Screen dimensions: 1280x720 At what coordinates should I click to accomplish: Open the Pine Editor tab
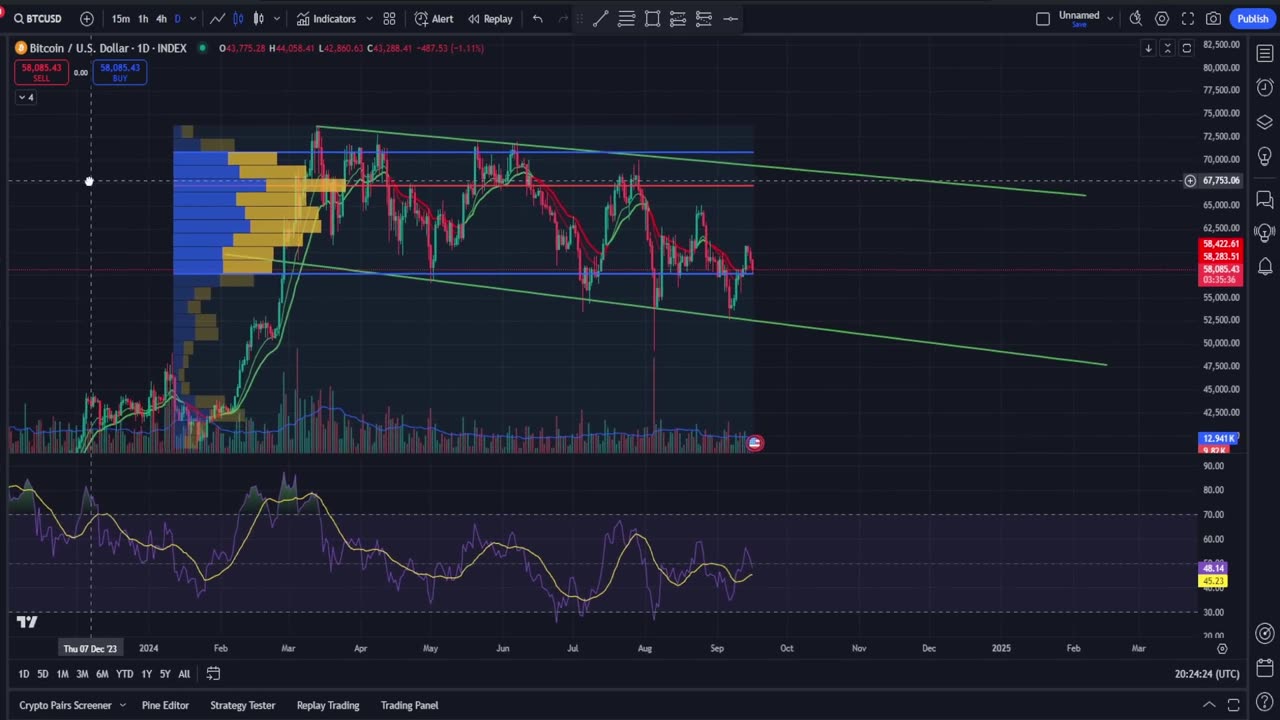tap(165, 705)
